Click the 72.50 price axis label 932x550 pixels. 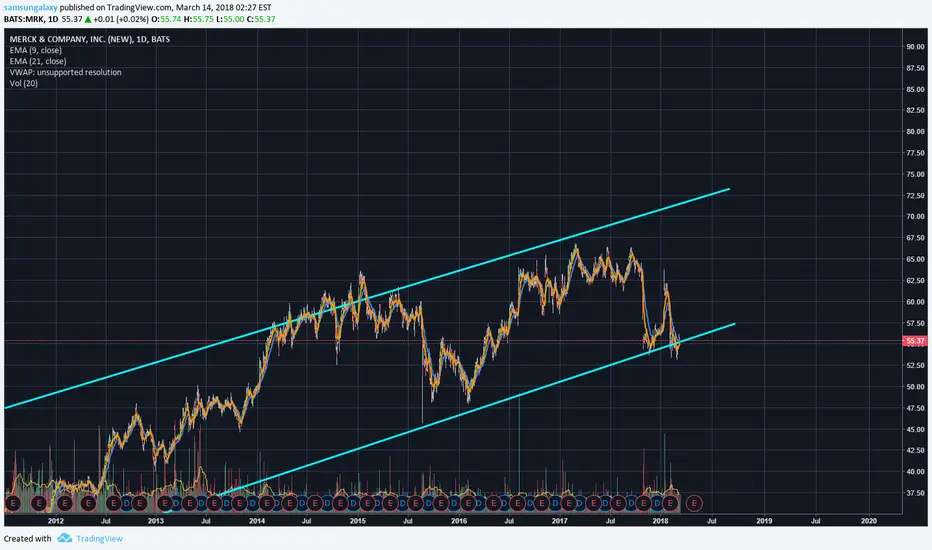pyautogui.click(x=915, y=196)
